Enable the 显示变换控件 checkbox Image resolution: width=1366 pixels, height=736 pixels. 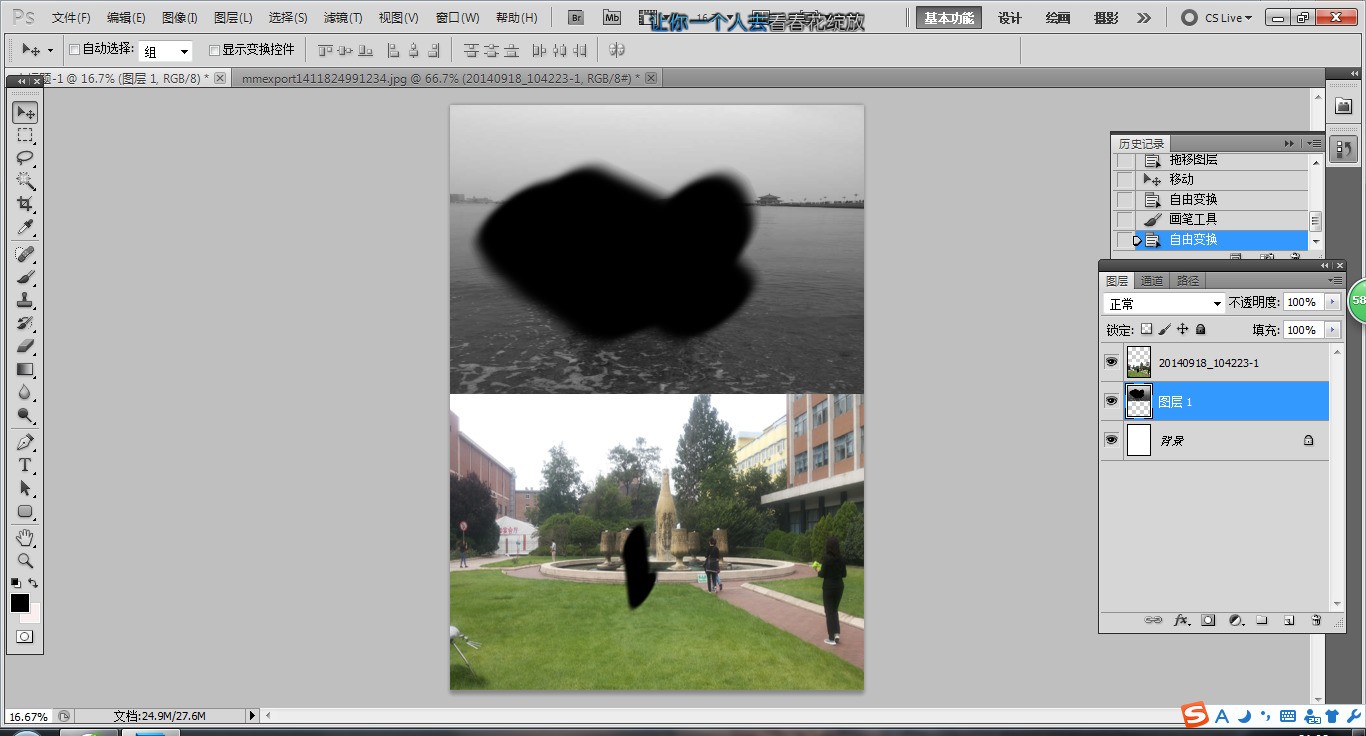pyautogui.click(x=214, y=50)
